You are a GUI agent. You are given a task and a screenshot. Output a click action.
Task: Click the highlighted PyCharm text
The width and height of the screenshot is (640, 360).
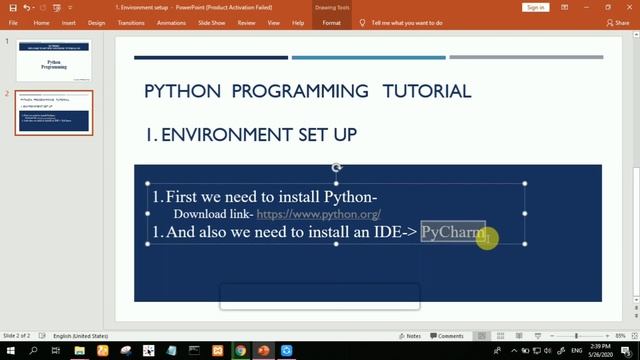(453, 232)
